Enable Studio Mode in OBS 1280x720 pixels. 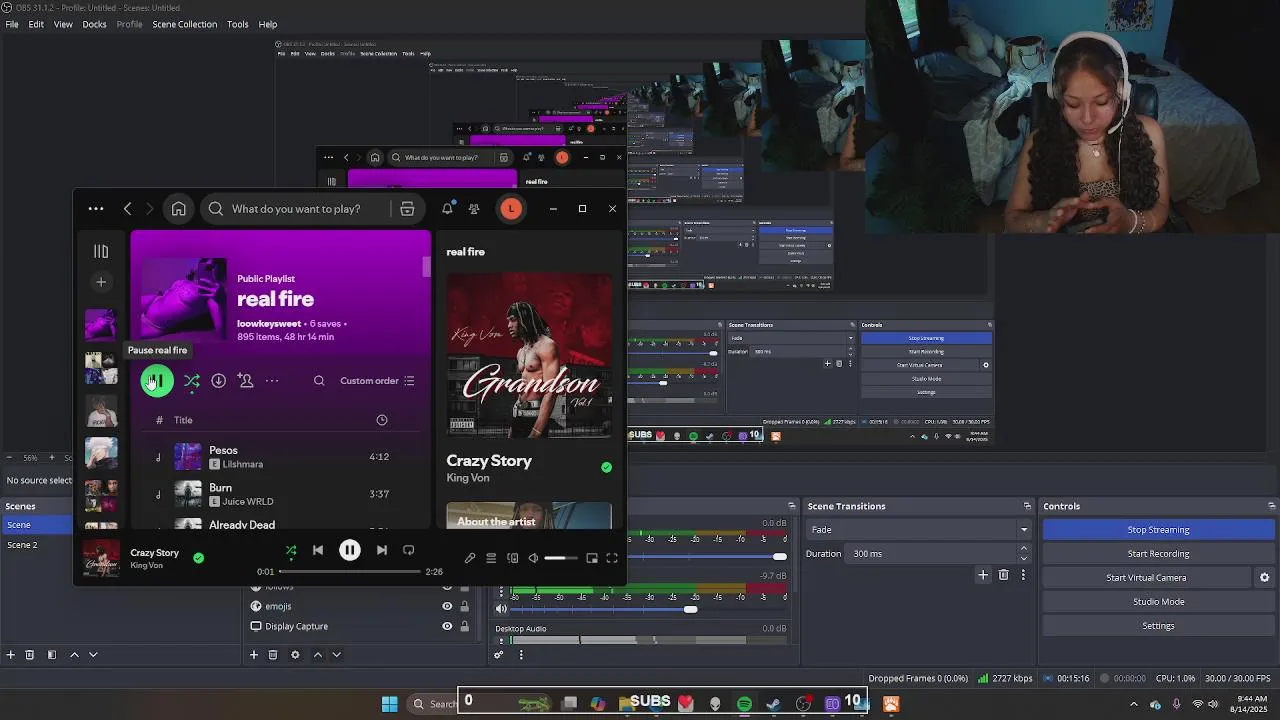(1158, 602)
